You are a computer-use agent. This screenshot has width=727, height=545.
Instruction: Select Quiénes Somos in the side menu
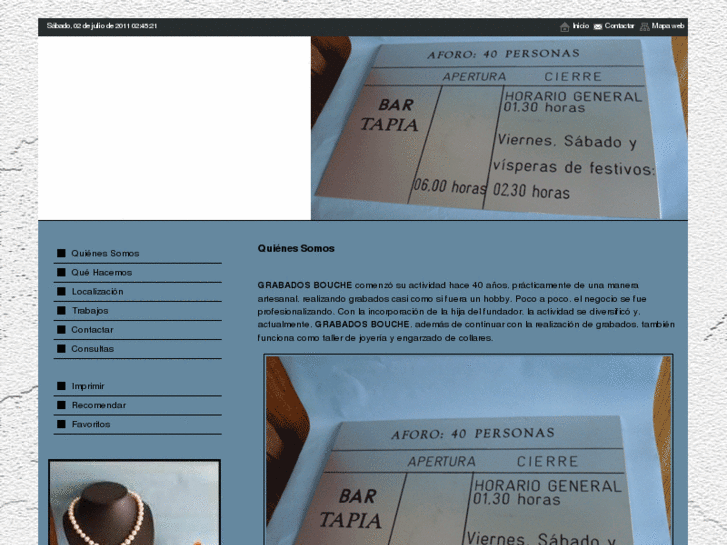105,253
